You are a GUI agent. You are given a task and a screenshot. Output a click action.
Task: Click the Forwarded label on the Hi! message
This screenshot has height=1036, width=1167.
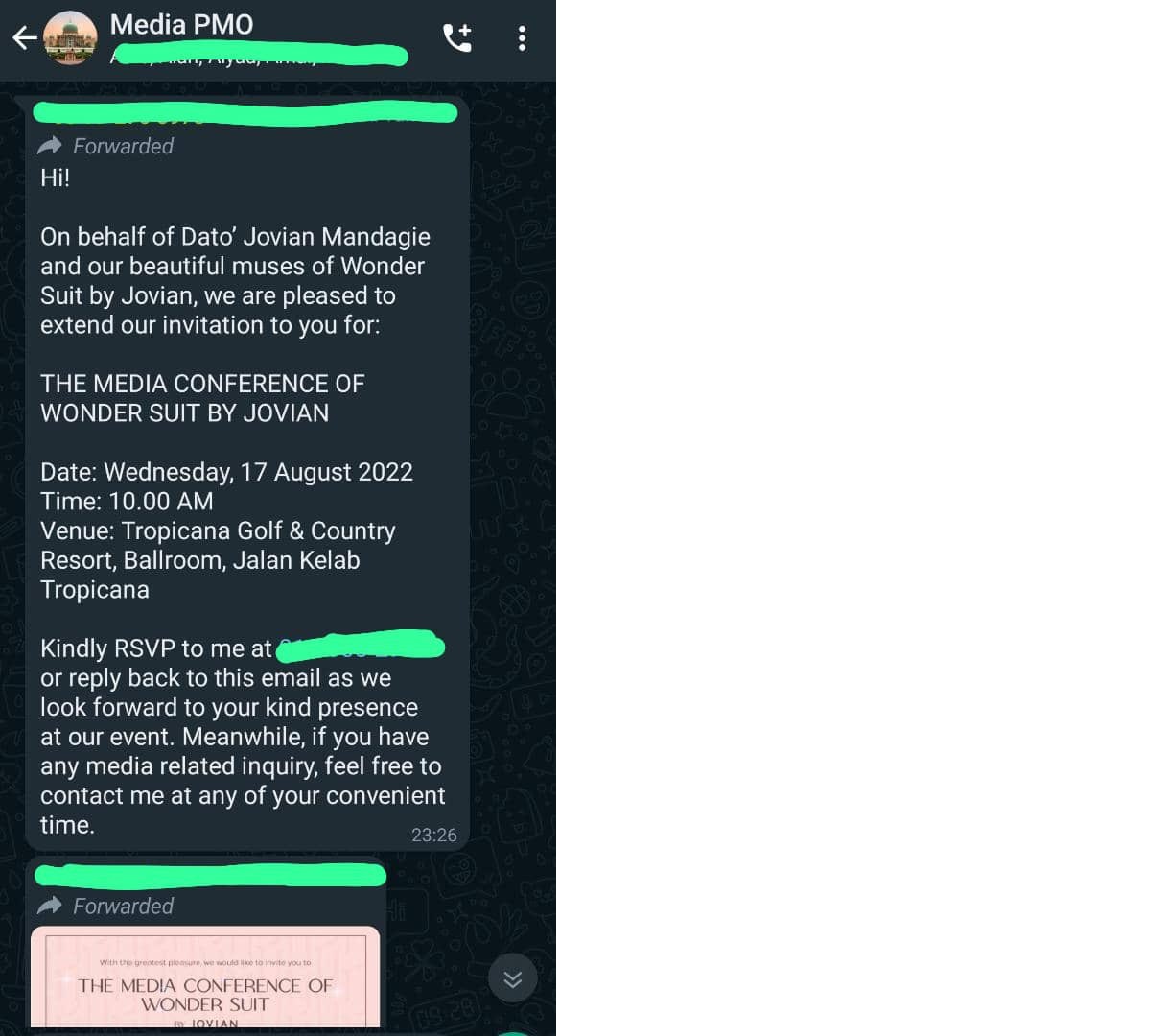point(123,146)
